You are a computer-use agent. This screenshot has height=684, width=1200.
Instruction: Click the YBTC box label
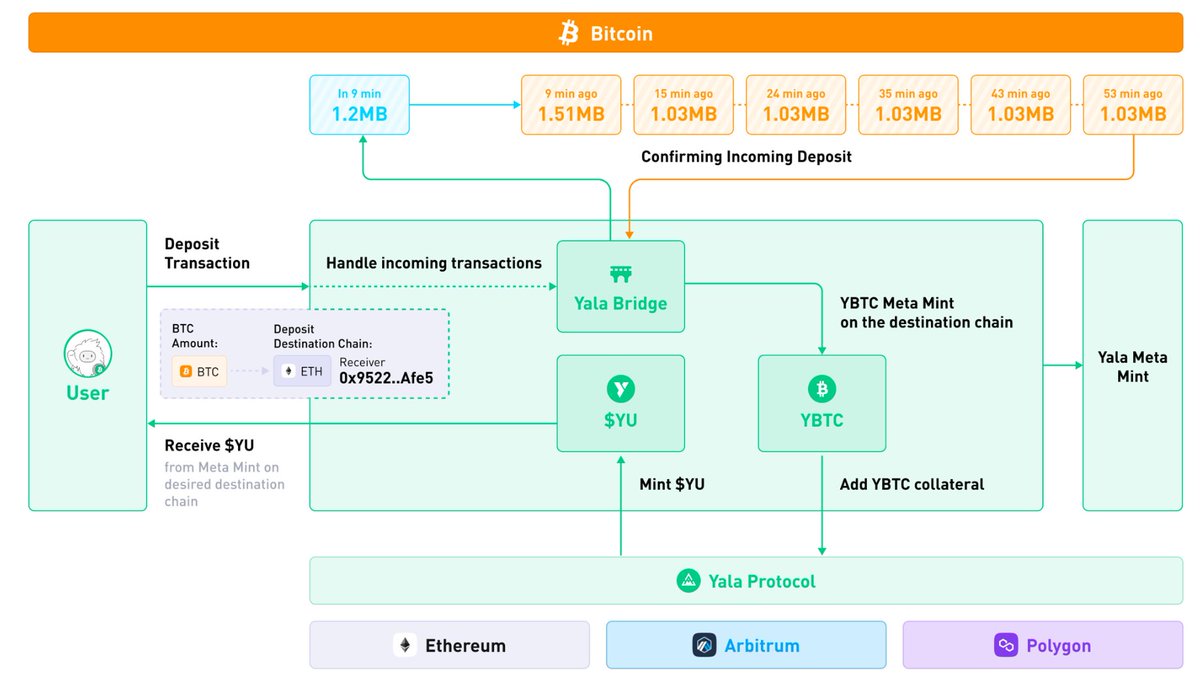(822, 420)
